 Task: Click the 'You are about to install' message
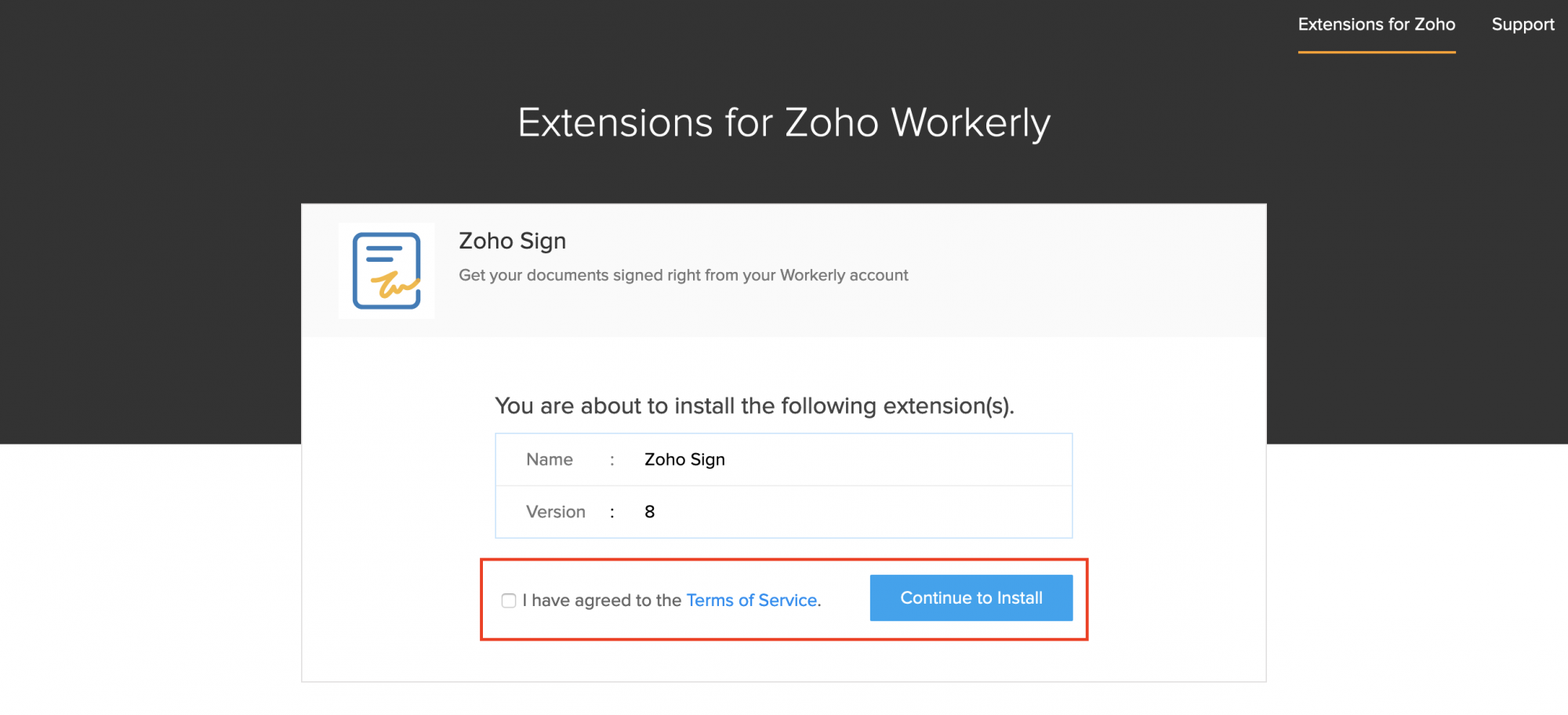pyautogui.click(x=754, y=406)
